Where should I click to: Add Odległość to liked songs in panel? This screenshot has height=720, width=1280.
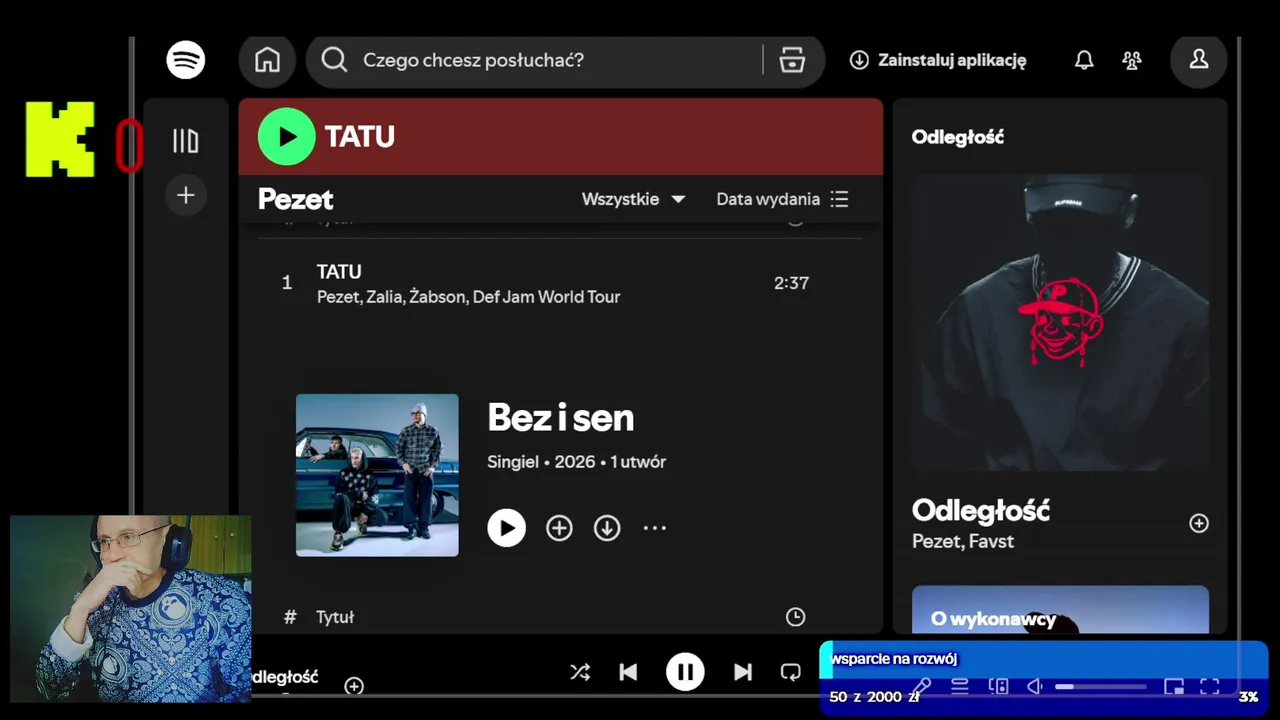tap(1199, 523)
